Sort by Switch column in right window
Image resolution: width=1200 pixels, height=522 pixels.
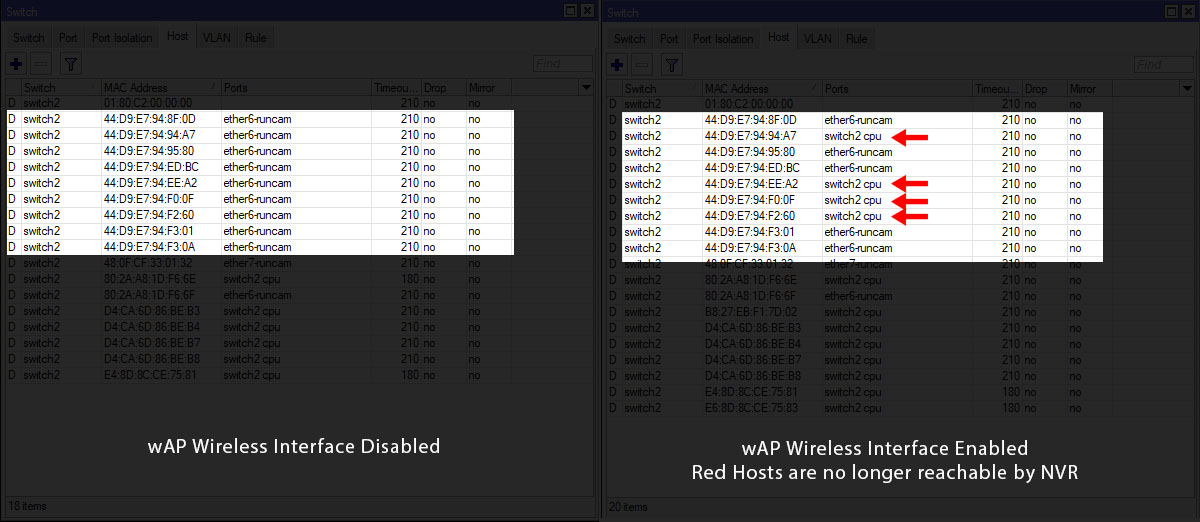click(661, 89)
